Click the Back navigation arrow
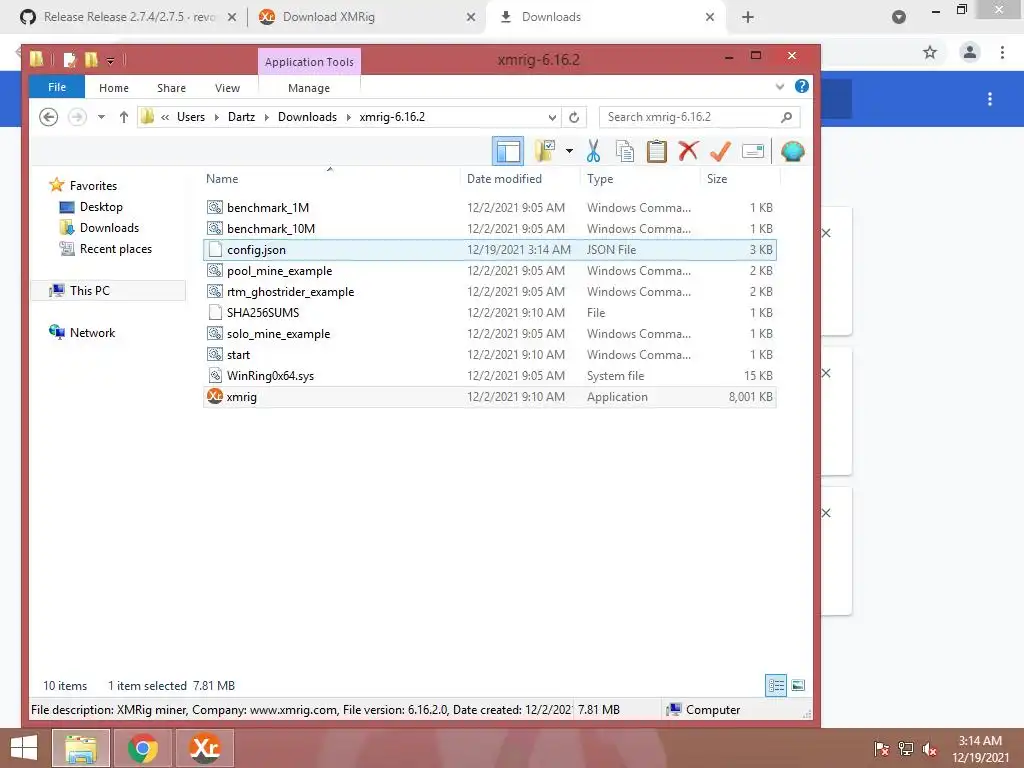Image resolution: width=1024 pixels, height=768 pixels. click(48, 117)
